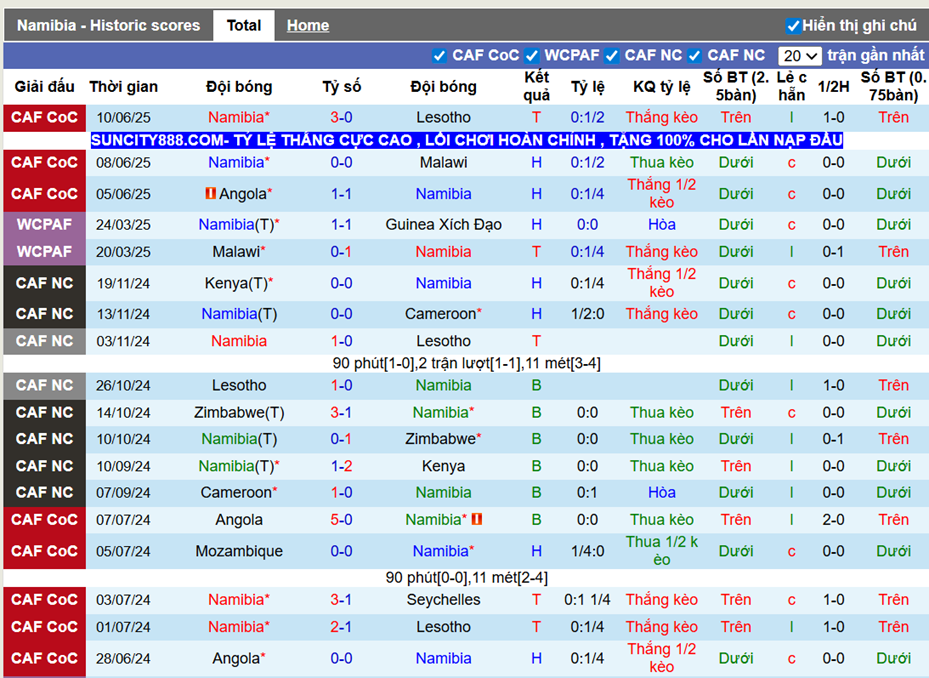Click Kenya in 10/09/24 row
Screen dimensions: 929x678
(443, 466)
